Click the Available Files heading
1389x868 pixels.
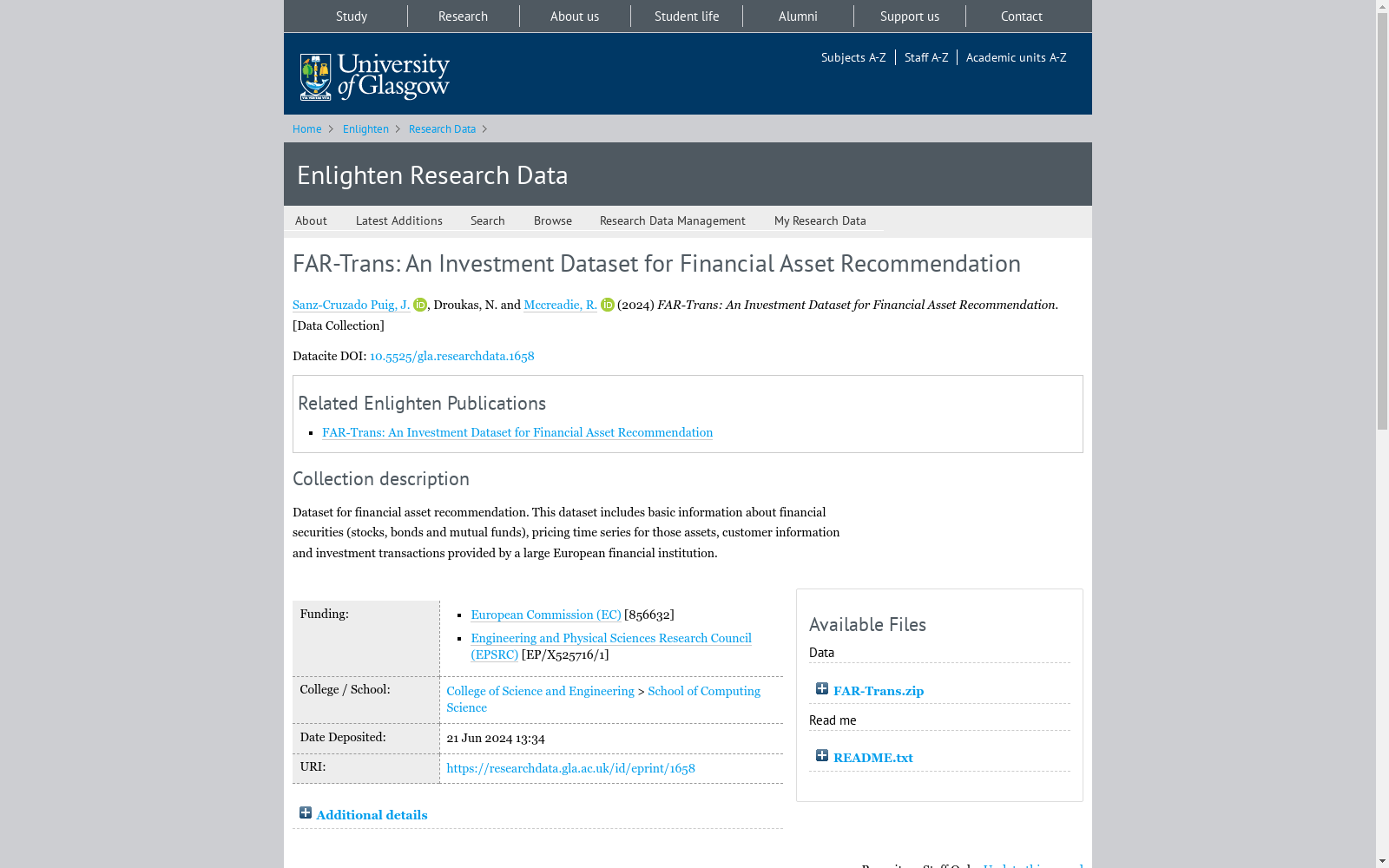(867, 625)
